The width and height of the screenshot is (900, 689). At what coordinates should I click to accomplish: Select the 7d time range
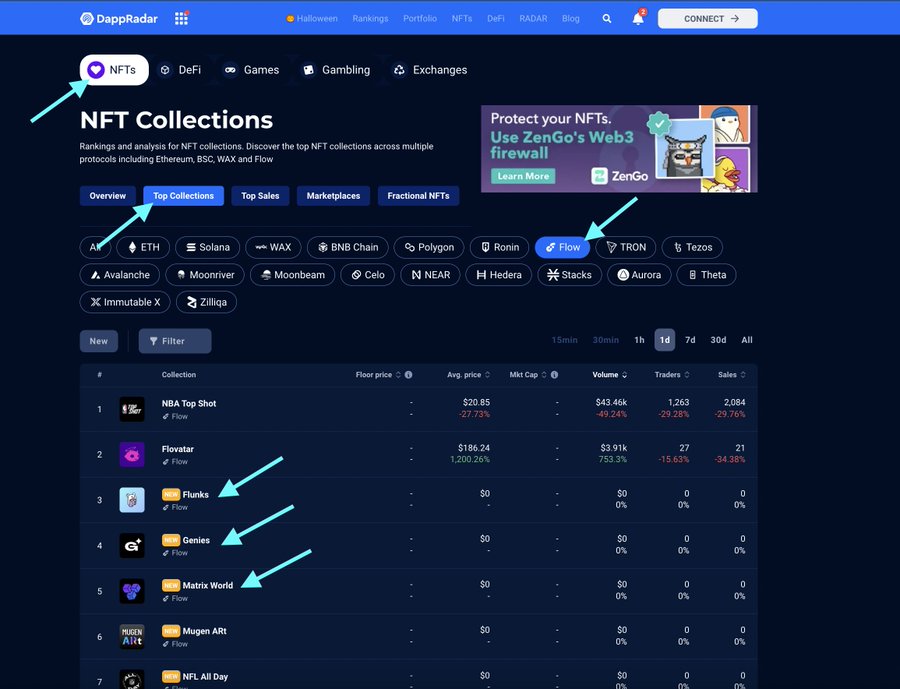[x=690, y=340]
